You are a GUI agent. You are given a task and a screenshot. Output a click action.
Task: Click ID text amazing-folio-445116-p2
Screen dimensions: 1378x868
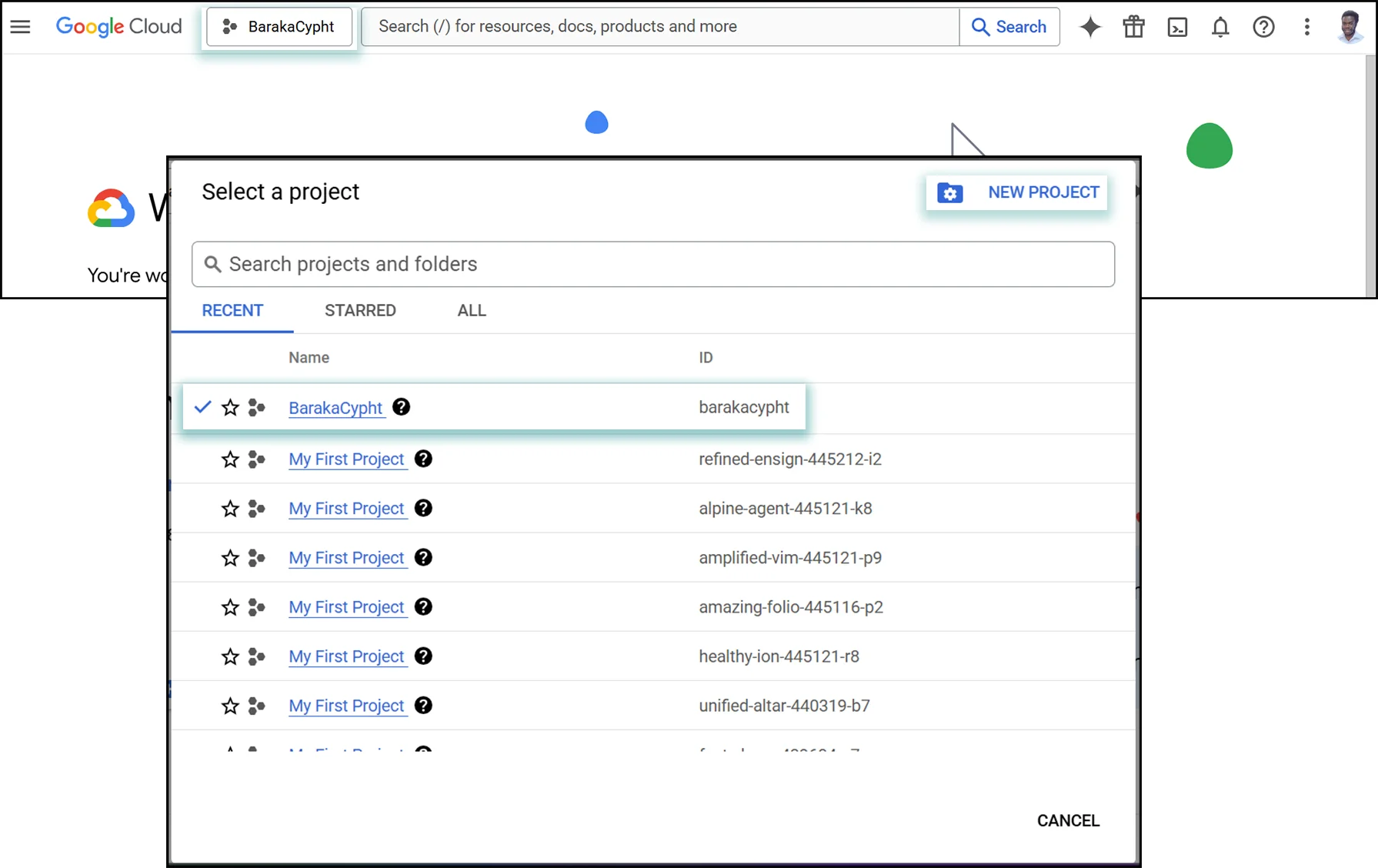tap(791, 607)
